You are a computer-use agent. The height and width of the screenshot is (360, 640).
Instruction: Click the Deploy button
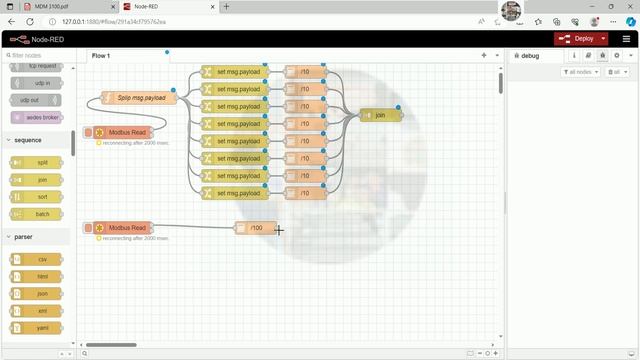click(x=576, y=39)
